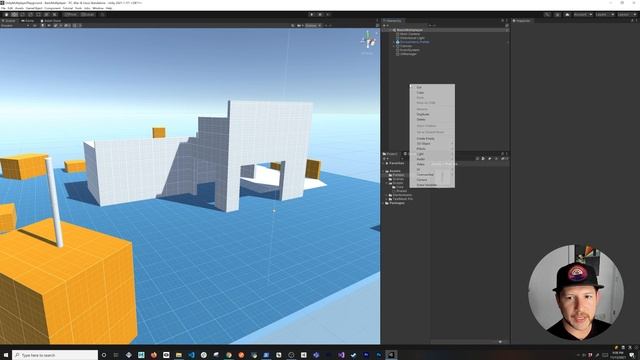Image resolution: width=640 pixels, height=360 pixels.
Task: Open the GameObject menu
Action: pos(34,8)
